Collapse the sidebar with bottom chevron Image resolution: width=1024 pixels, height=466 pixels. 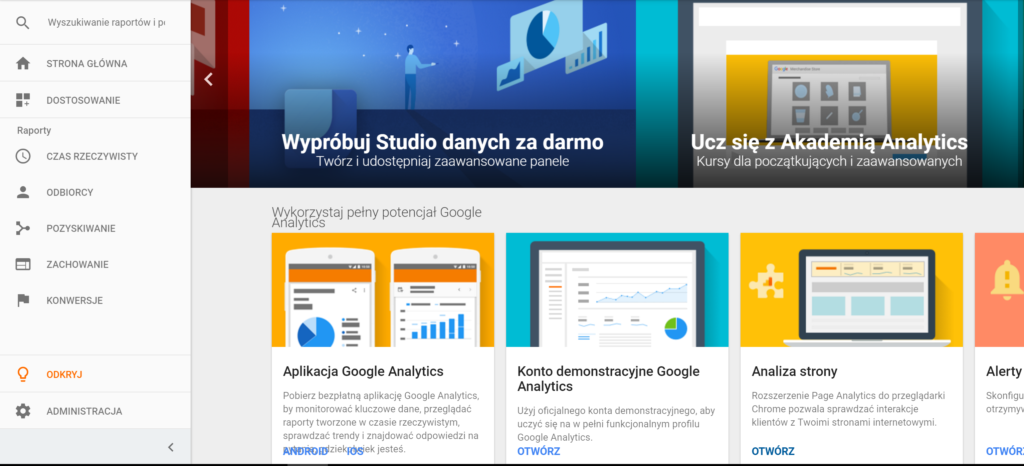(170, 447)
